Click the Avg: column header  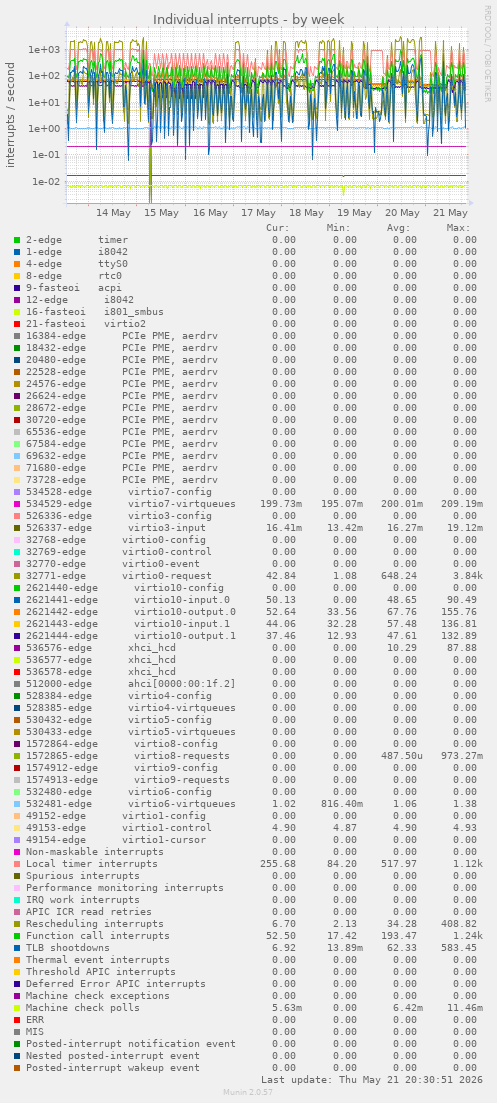tap(399, 228)
